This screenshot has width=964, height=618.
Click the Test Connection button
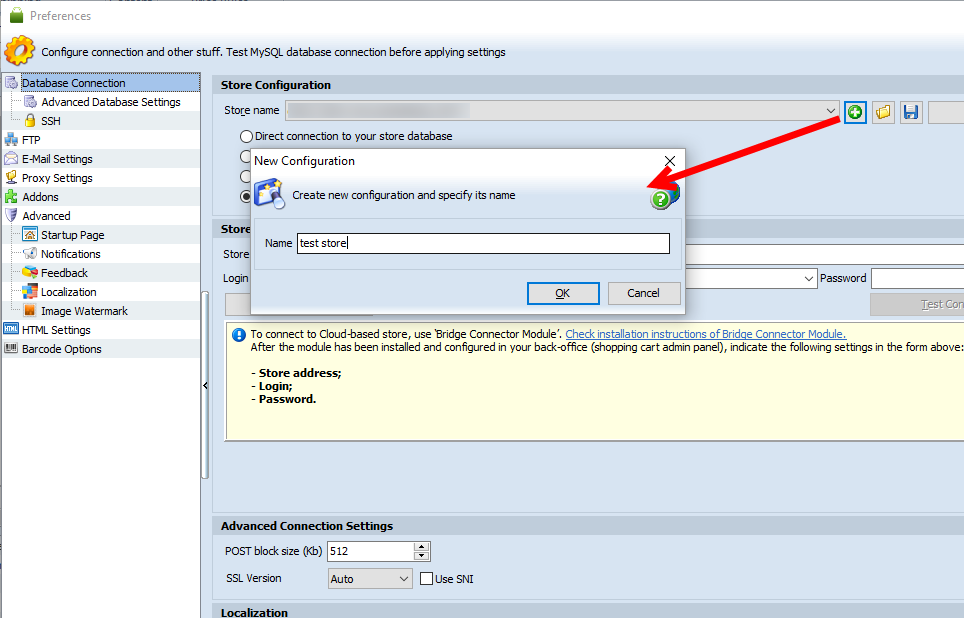click(917, 304)
